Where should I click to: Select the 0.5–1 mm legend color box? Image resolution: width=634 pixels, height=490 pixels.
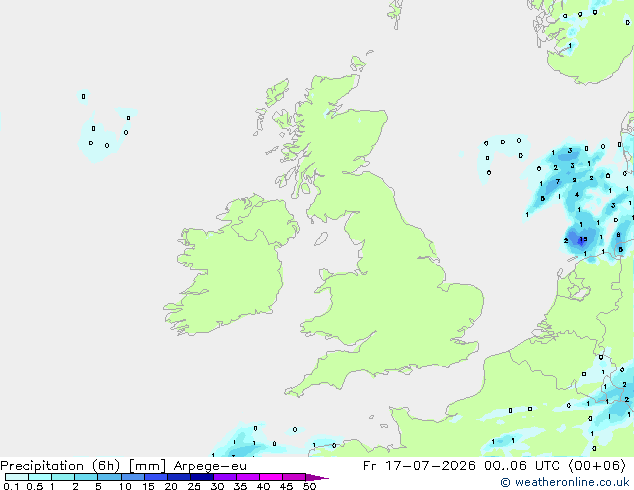[x=40, y=477]
